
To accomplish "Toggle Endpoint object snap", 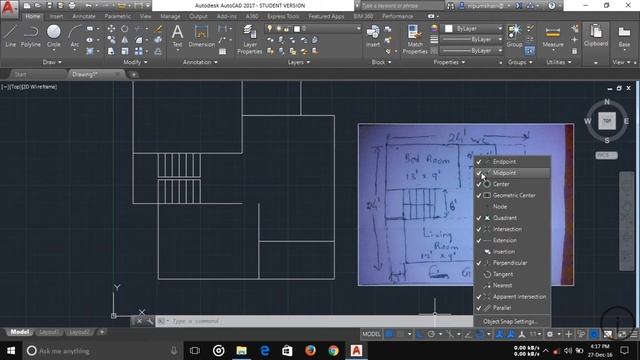I will point(512,162).
